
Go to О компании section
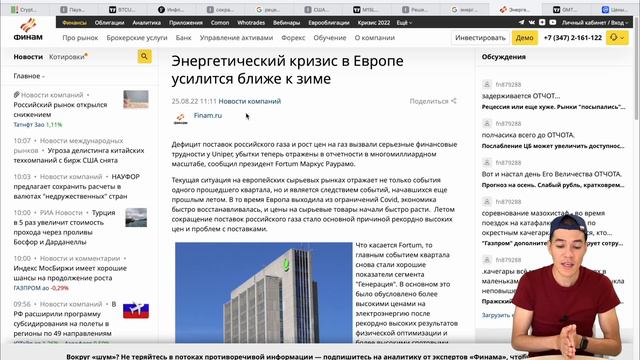(375, 38)
